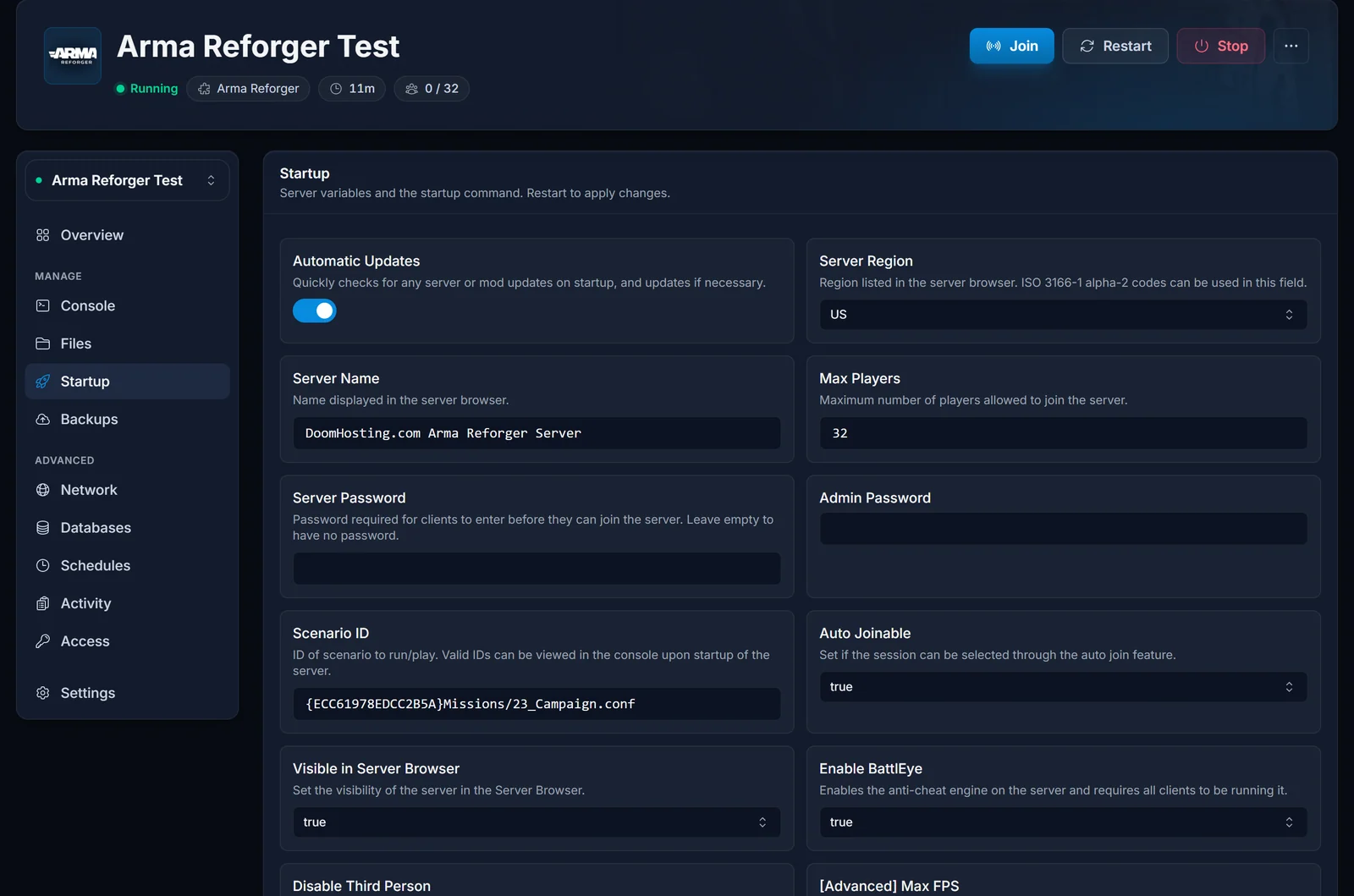Open the Arma Reforger Test server switcher
The height and width of the screenshot is (896, 1354).
tap(127, 180)
